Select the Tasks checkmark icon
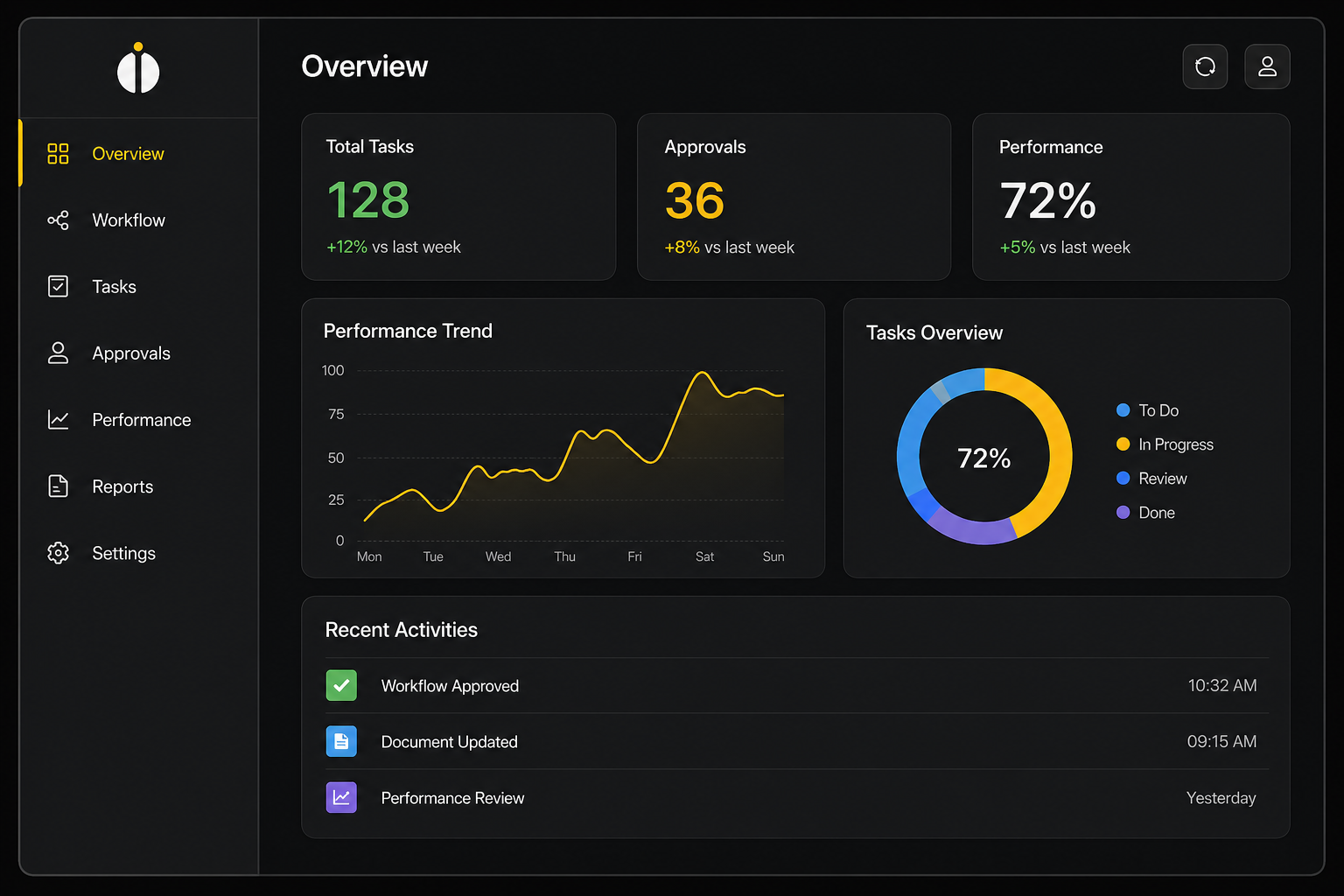This screenshot has height=896, width=1344. (x=58, y=286)
